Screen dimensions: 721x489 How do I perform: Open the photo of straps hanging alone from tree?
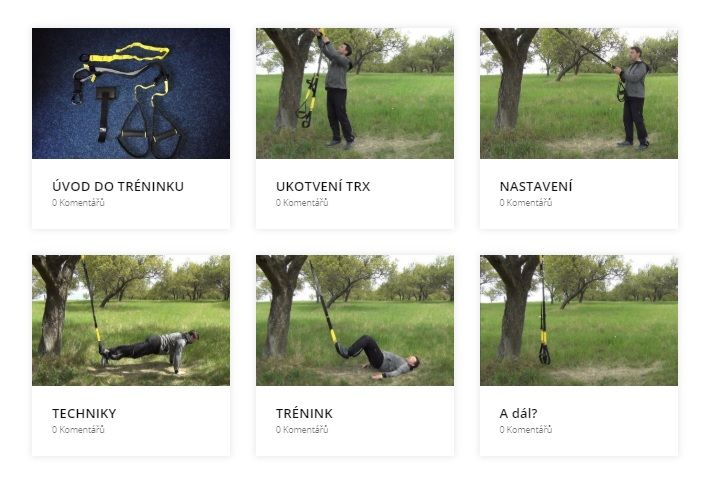578,320
